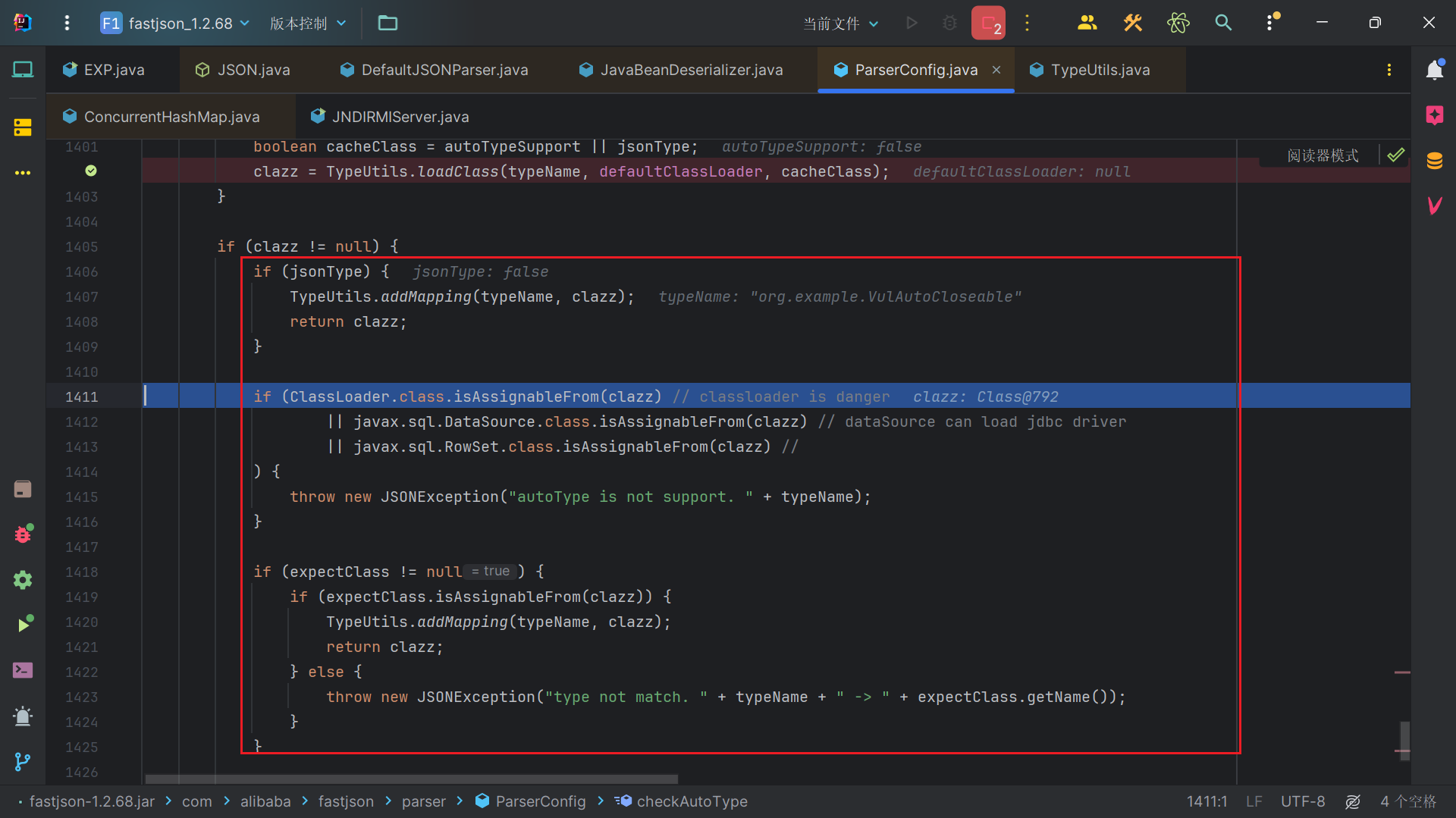Change LF line separator in status bar
This screenshot has height=818, width=1456.
point(1254,801)
